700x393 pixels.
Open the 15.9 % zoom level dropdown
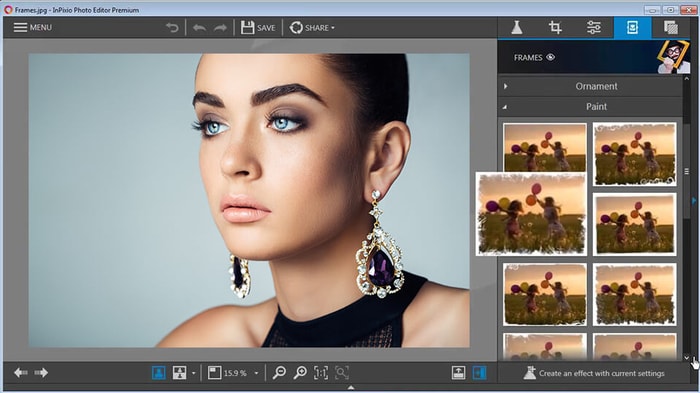pos(256,373)
